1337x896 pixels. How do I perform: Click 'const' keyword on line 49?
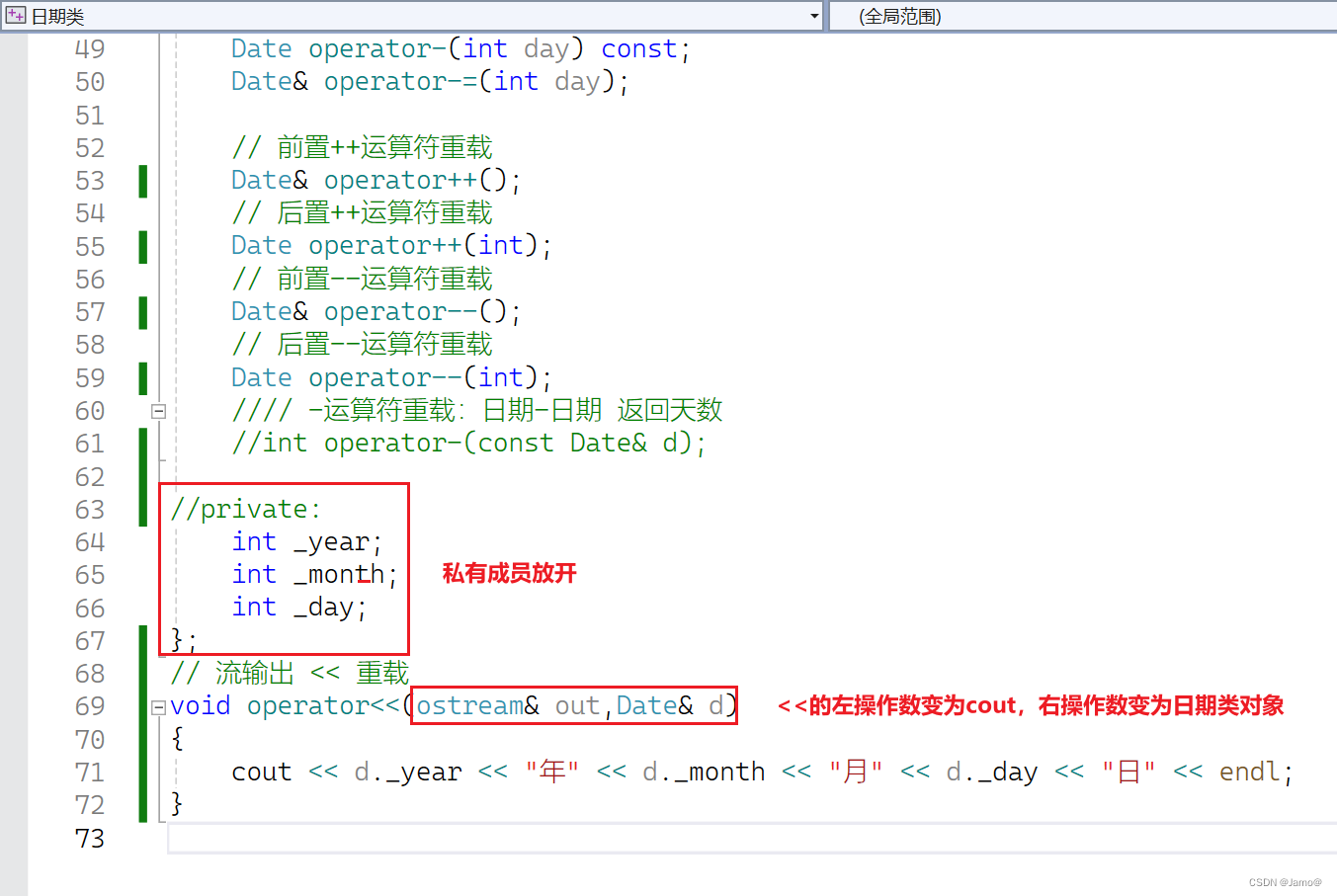(639, 49)
